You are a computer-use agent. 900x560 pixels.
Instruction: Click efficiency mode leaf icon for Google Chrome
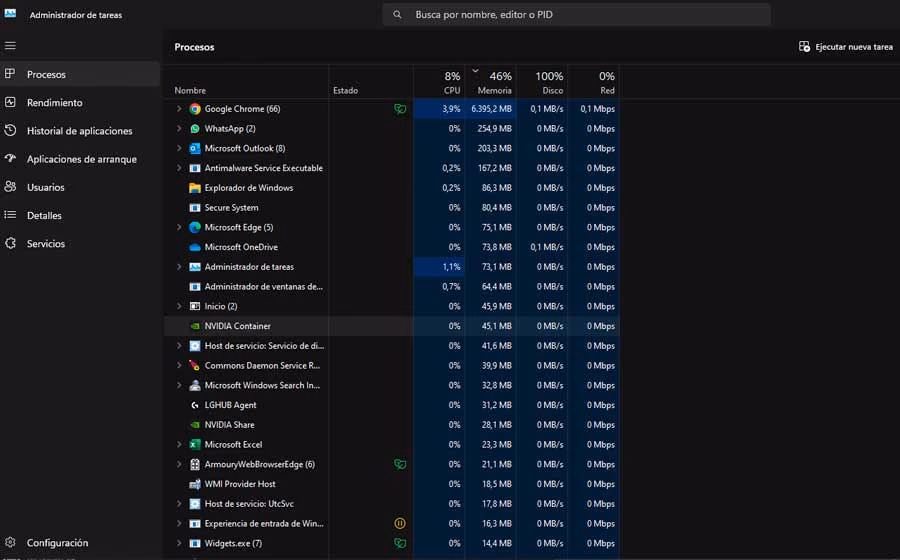400,109
